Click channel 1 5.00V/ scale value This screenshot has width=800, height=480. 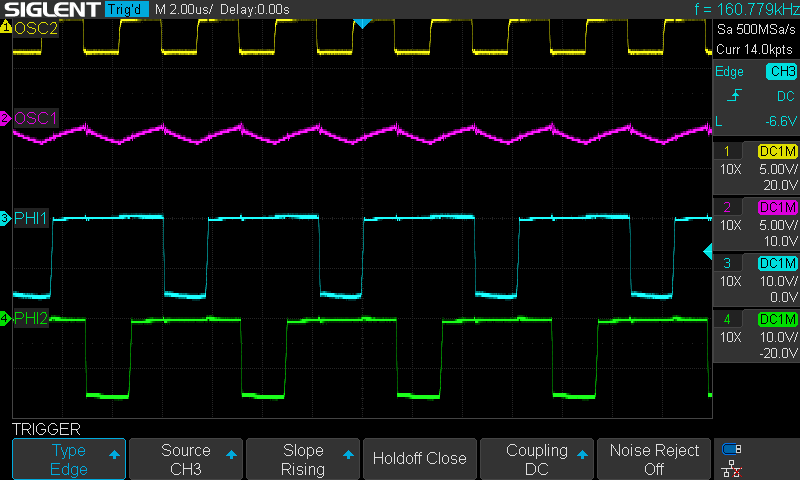click(778, 169)
